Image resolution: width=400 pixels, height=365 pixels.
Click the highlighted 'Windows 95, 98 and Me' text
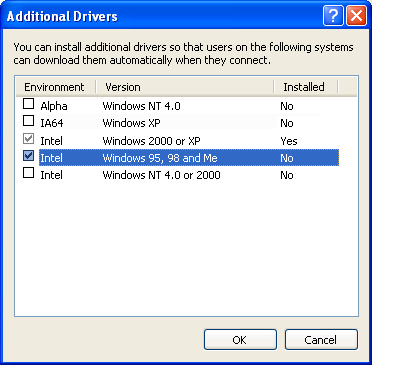(160, 158)
